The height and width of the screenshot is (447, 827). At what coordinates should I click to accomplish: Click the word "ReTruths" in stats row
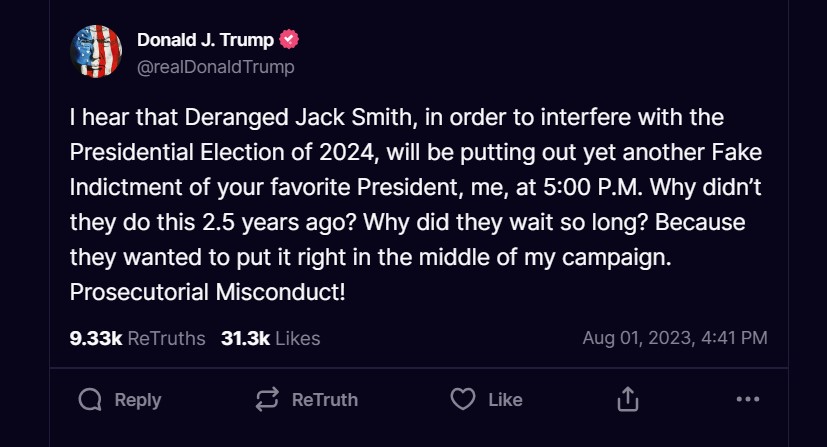166,338
